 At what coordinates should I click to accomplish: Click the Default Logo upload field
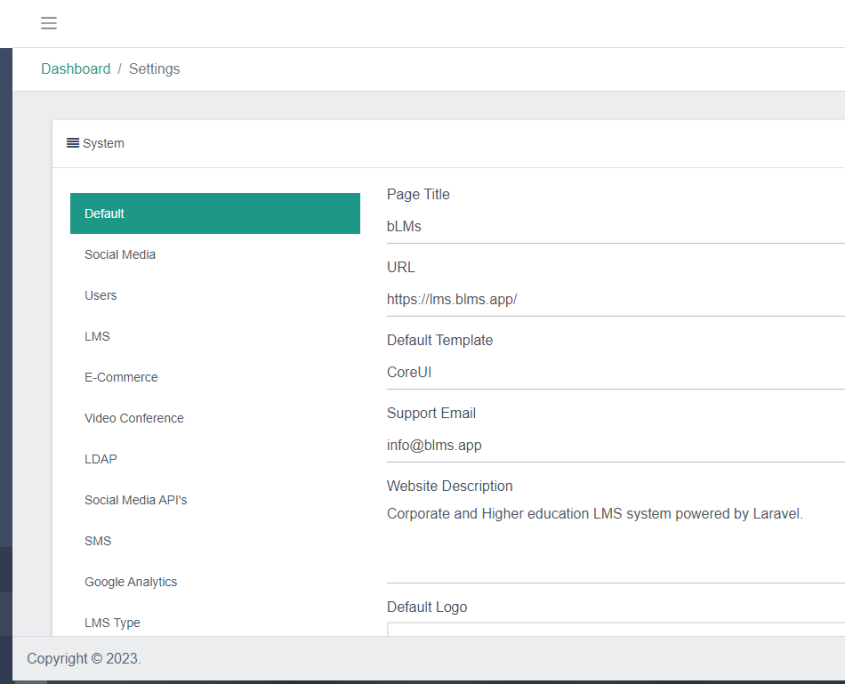(615, 629)
